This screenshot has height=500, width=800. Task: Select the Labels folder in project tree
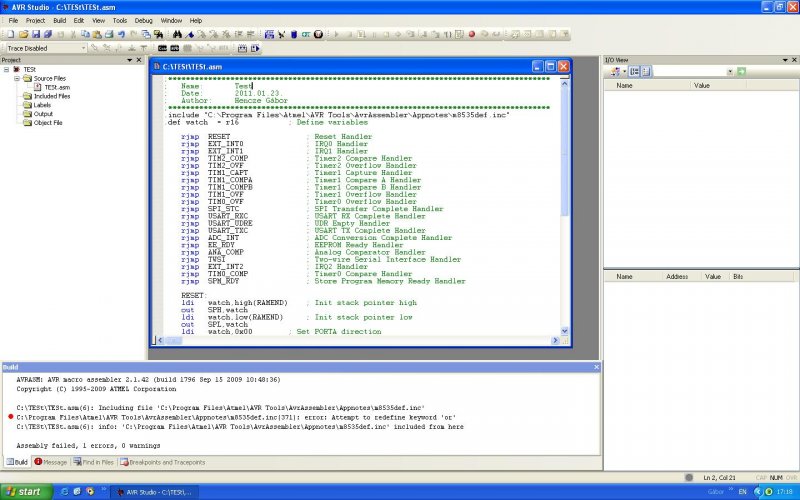point(42,105)
